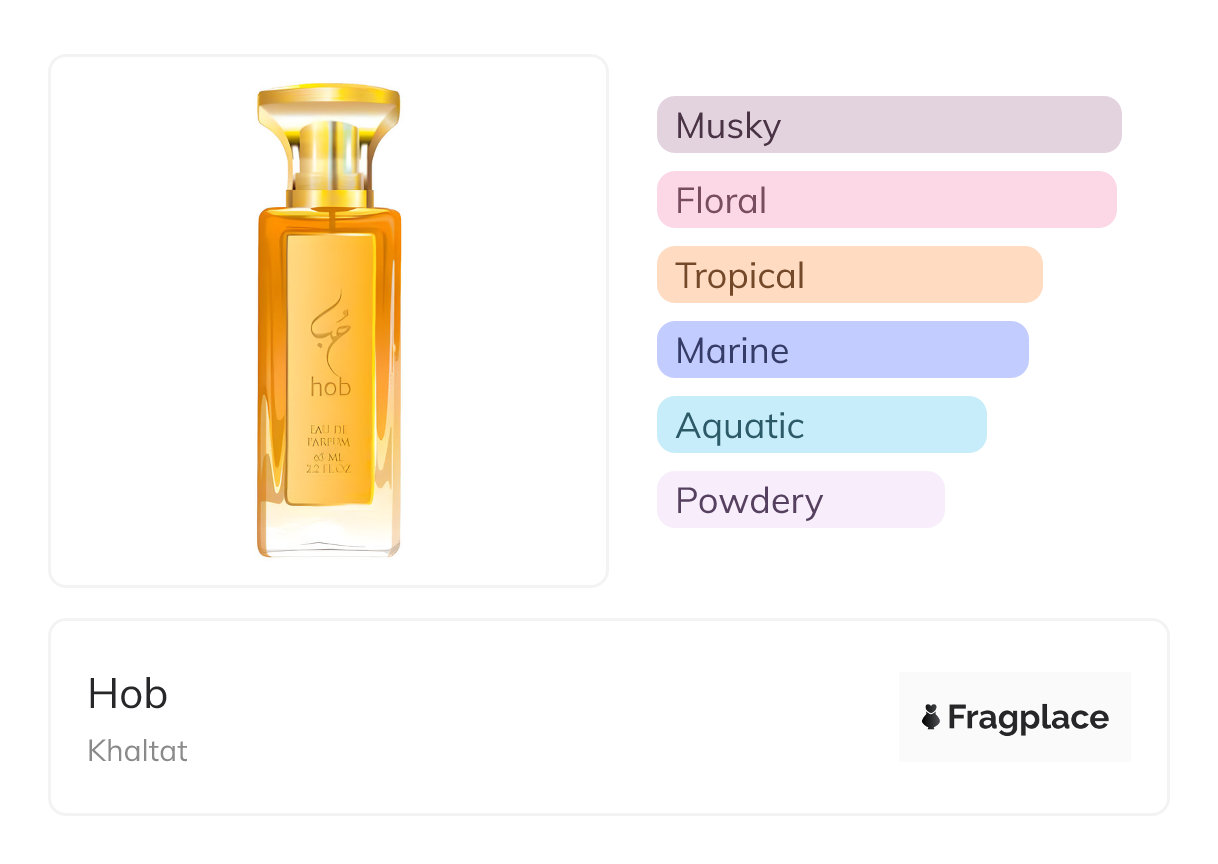This screenshot has width=1218, height=864.
Task: Click the Tropical accord bar
Action: (849, 275)
